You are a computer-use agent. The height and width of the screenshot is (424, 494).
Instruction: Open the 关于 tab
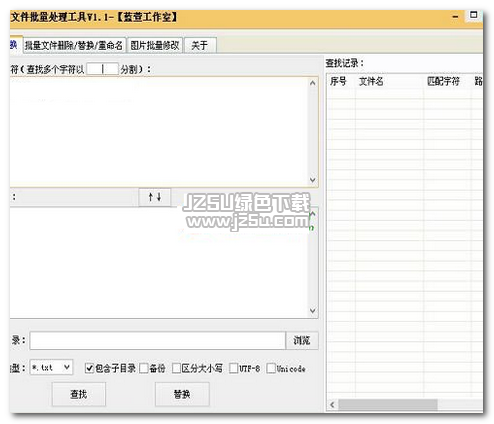point(200,45)
